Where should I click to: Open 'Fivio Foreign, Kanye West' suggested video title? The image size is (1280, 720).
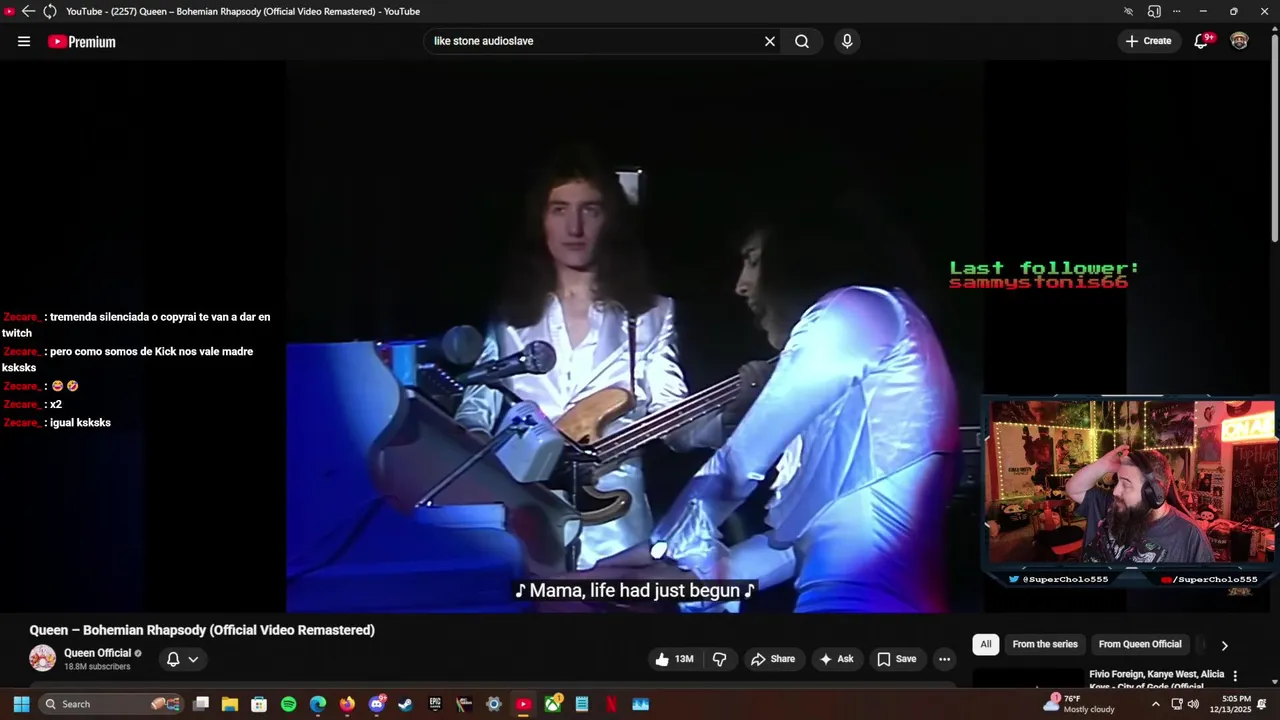click(x=1156, y=680)
